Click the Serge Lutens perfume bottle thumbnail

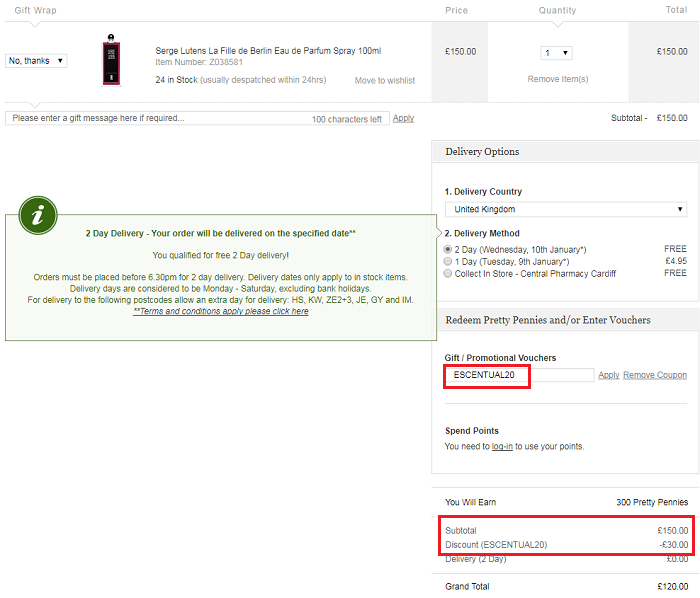coord(111,59)
